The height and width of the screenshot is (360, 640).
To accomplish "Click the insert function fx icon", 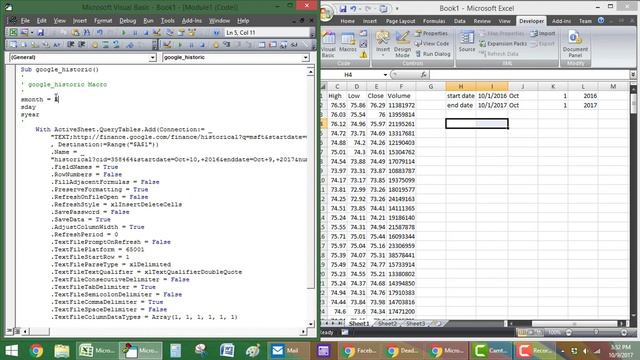I will point(423,75).
